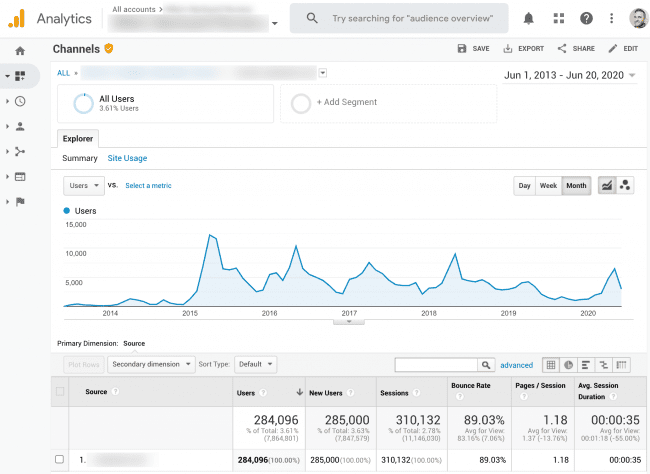This screenshot has width=650, height=474.
Task: Tick the header select-all checkbox
Action: pos(60,392)
